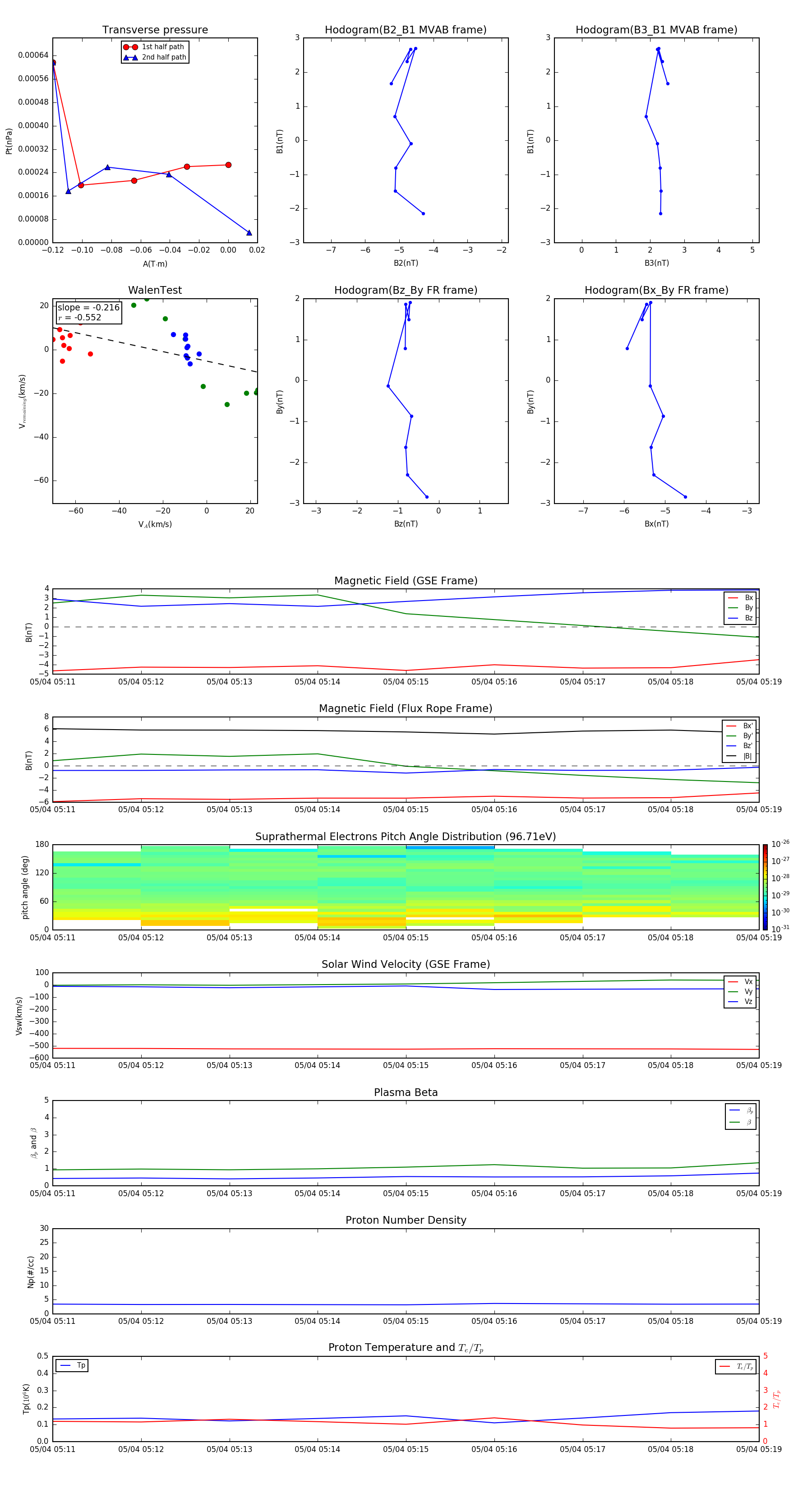The width and height of the screenshot is (812, 1489).
Task: Click the 'Vremaining(km/s)' y-axis label
Action: (23, 401)
